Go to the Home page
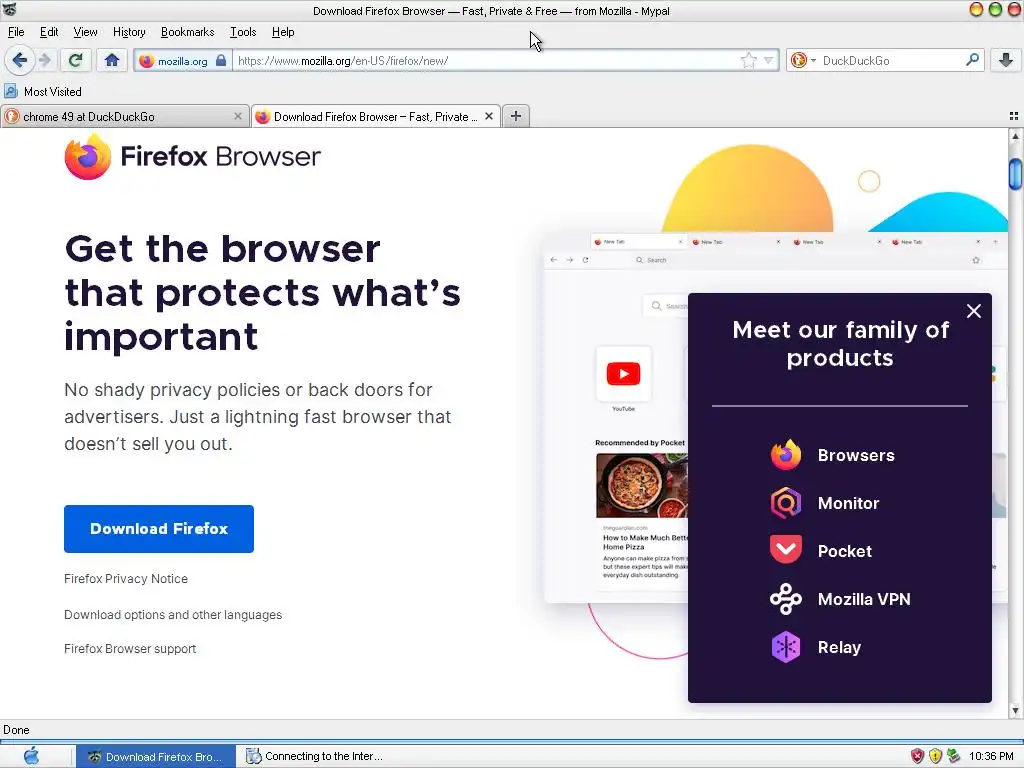The image size is (1024, 768). click(x=112, y=61)
